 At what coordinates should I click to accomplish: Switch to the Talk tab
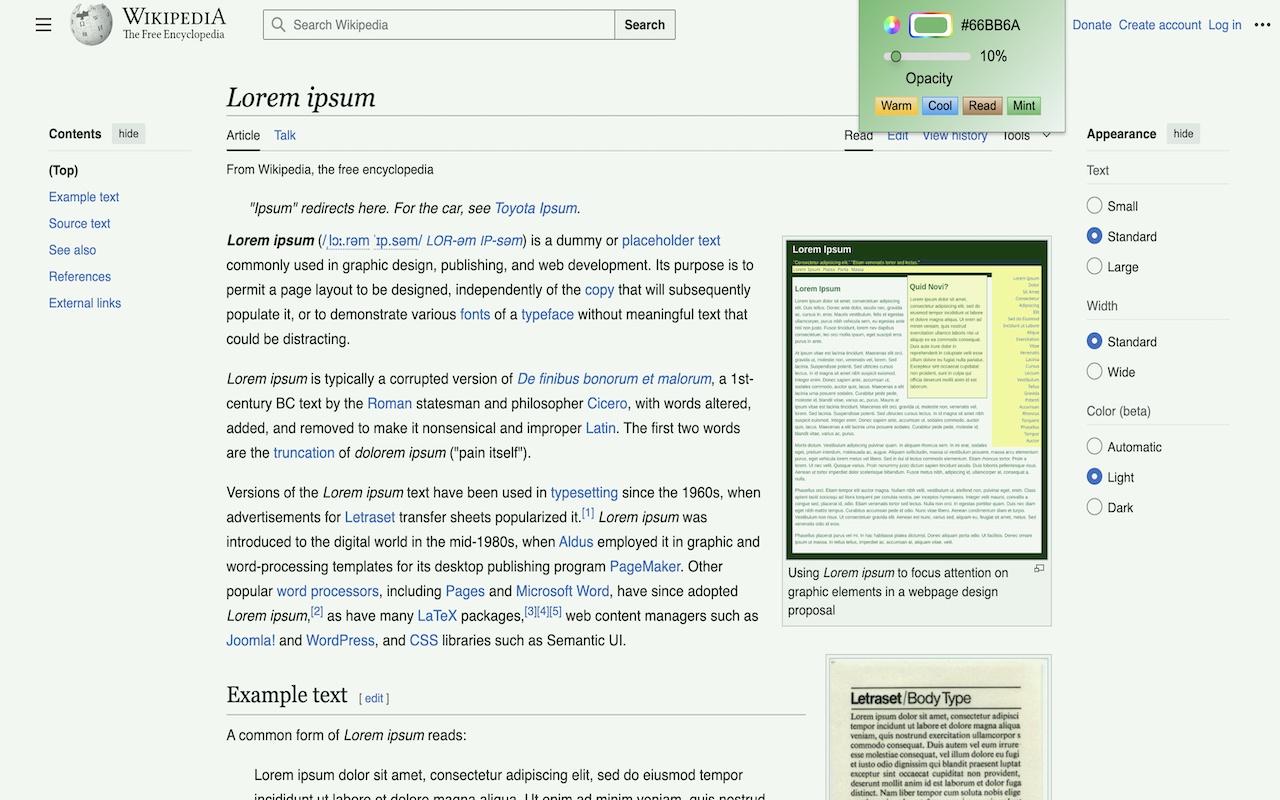click(285, 135)
